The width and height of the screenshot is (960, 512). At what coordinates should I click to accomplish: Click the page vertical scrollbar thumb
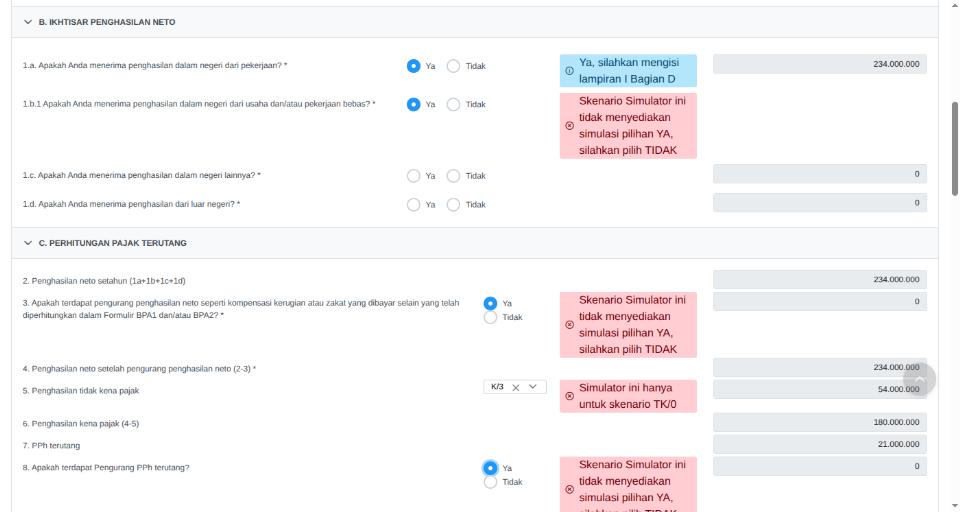954,149
